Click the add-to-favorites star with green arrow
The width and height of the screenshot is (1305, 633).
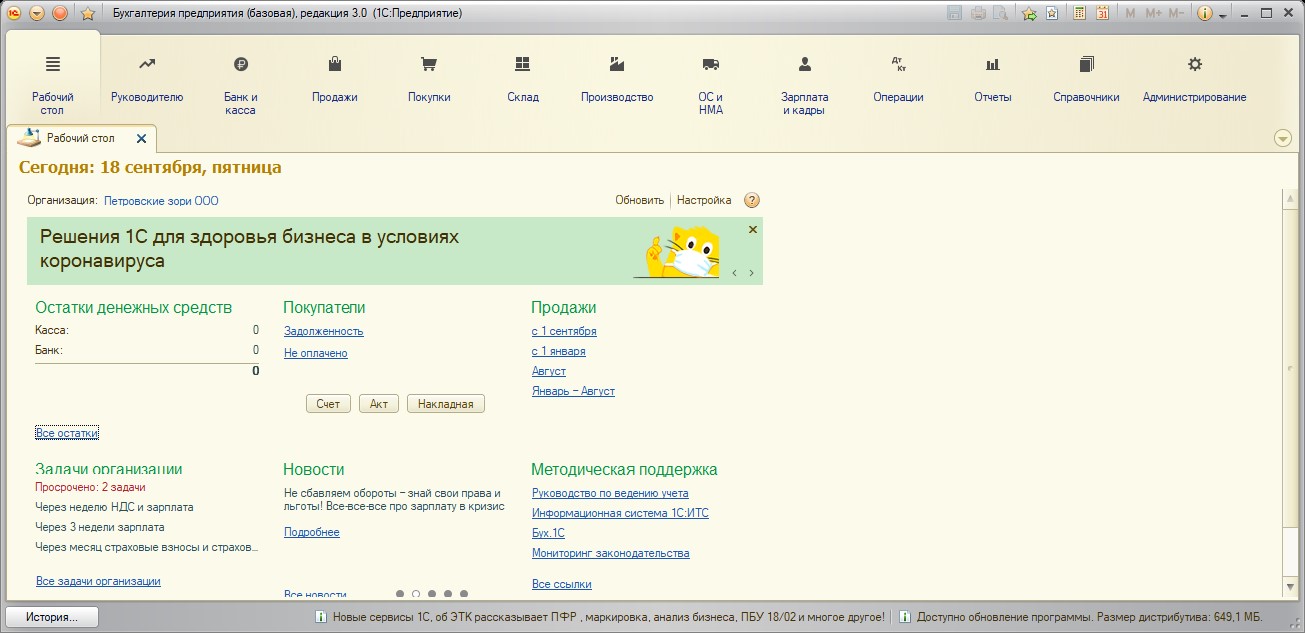[x=1030, y=14]
